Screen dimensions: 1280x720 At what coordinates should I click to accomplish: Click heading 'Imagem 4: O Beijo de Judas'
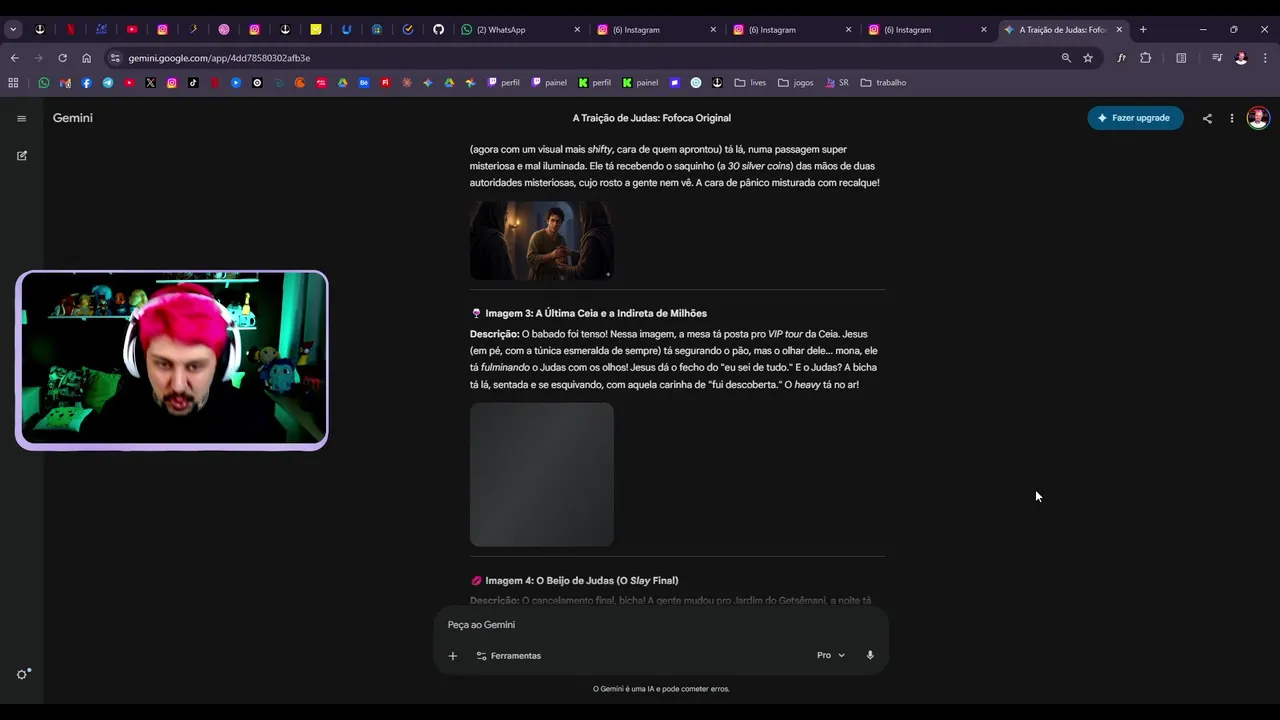click(x=582, y=580)
